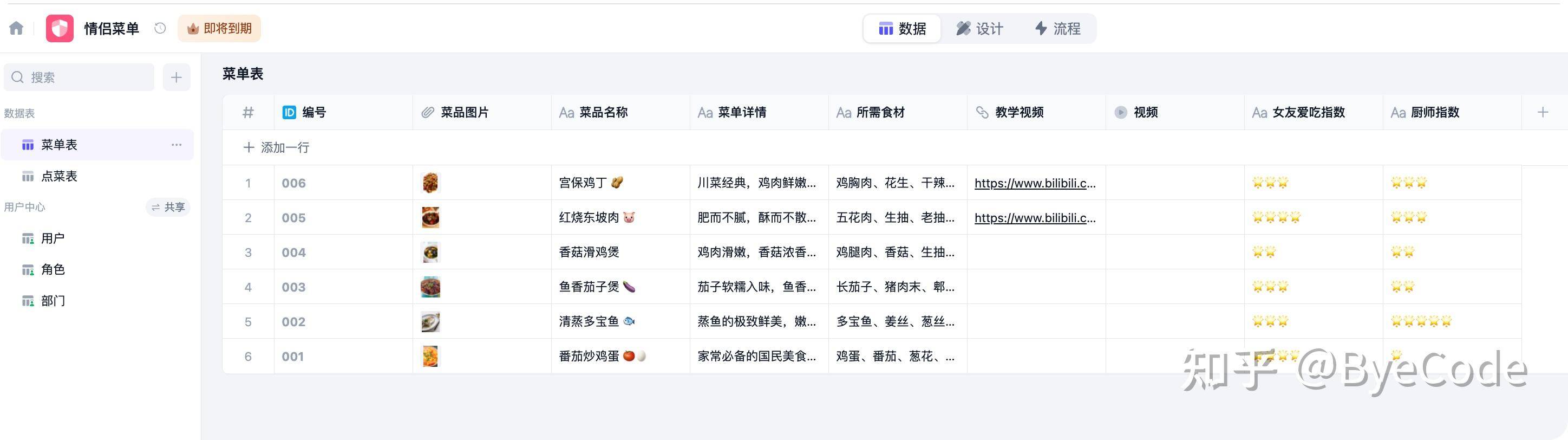Select the 厨师指数 column header
This screenshot has height=440, width=1568.
pos(1452,112)
